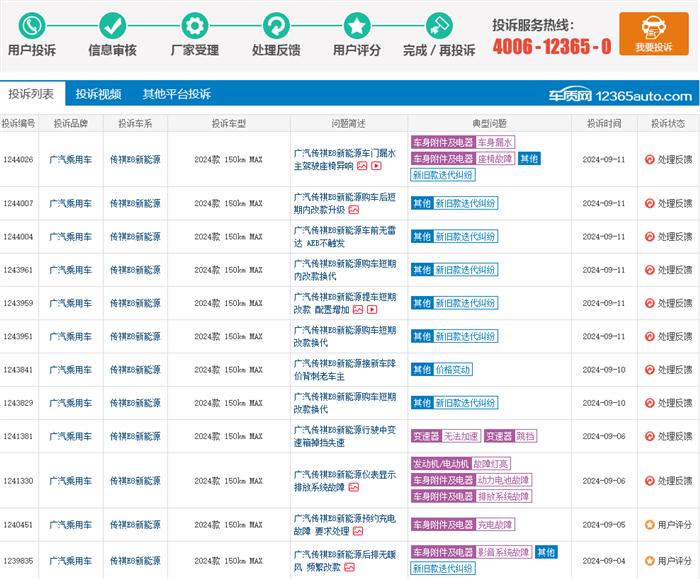Screen dimensions: 700x579
Task: Click the 完成/再投诉 step icon
Action: 439,25
